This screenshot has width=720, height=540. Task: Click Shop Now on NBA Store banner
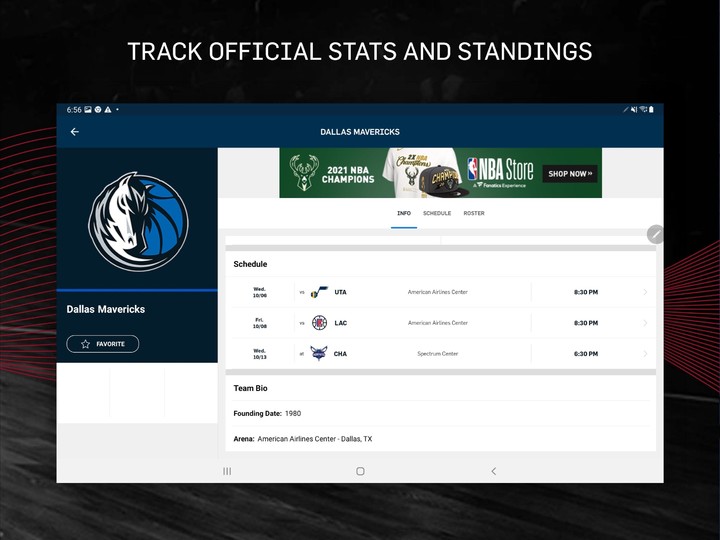point(570,174)
